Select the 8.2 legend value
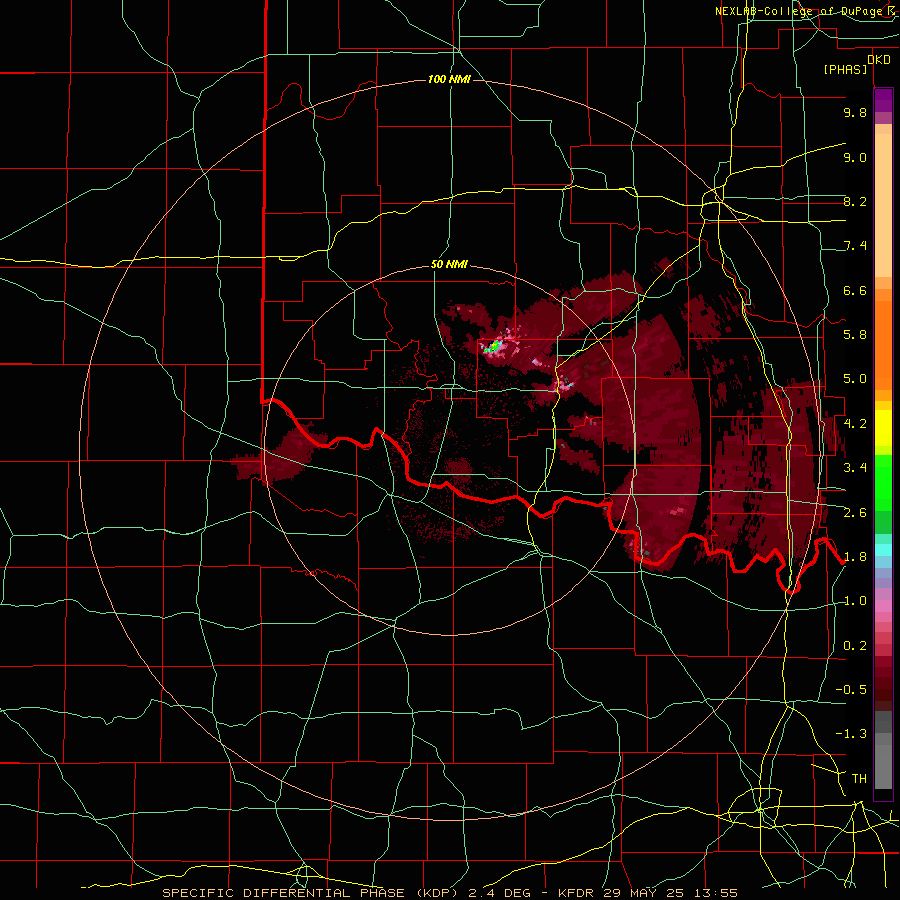Image resolution: width=900 pixels, height=900 pixels. (855, 201)
